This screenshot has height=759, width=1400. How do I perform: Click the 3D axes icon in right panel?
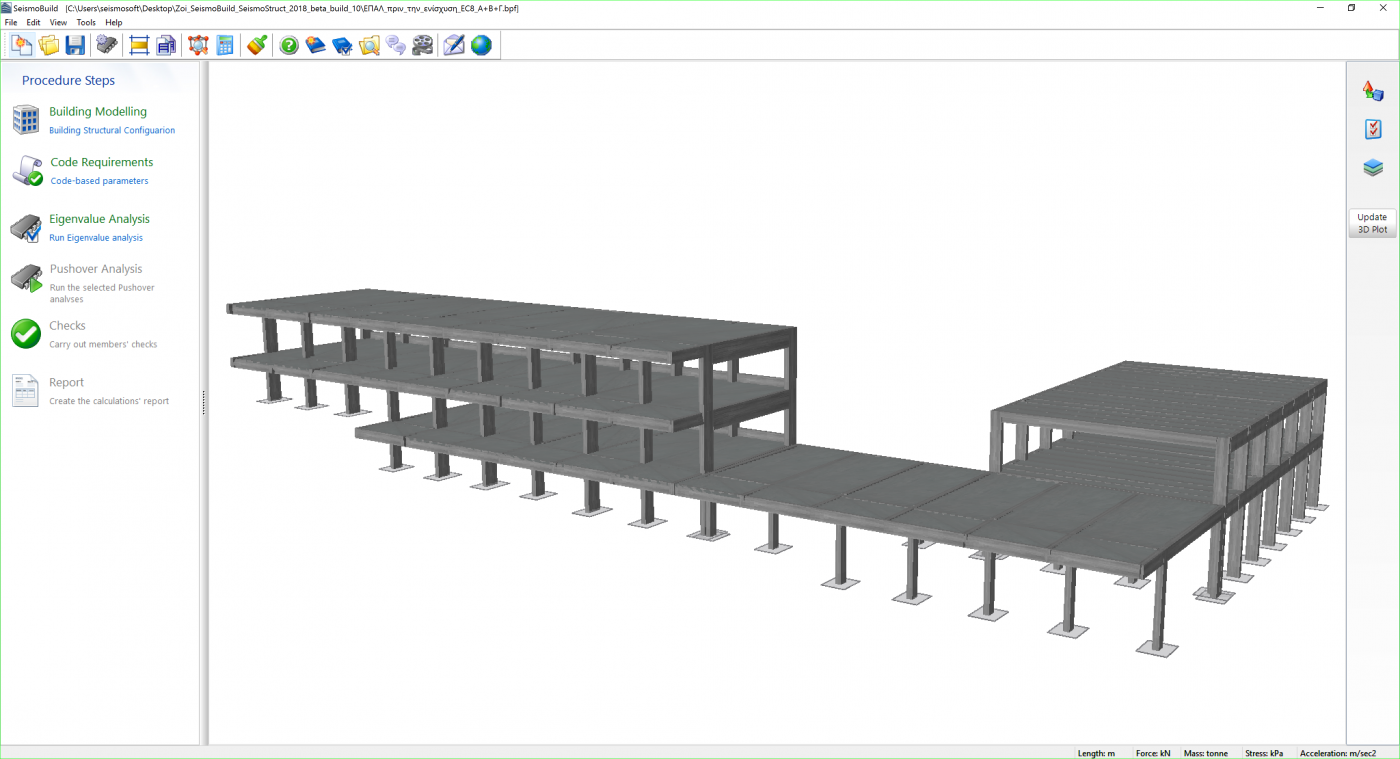tap(1373, 91)
